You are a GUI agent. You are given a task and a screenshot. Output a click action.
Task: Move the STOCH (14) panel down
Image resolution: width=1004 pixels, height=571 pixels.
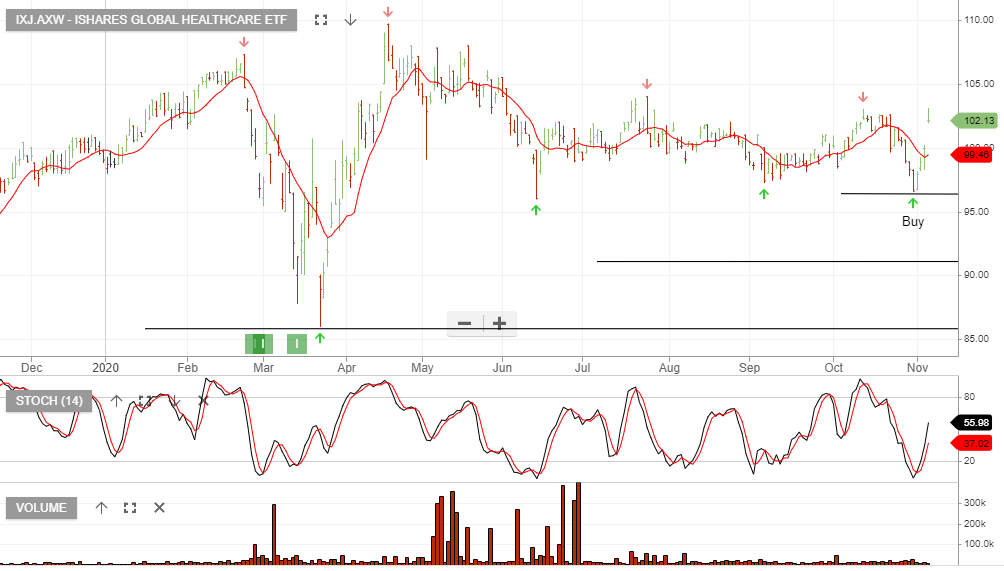point(174,401)
